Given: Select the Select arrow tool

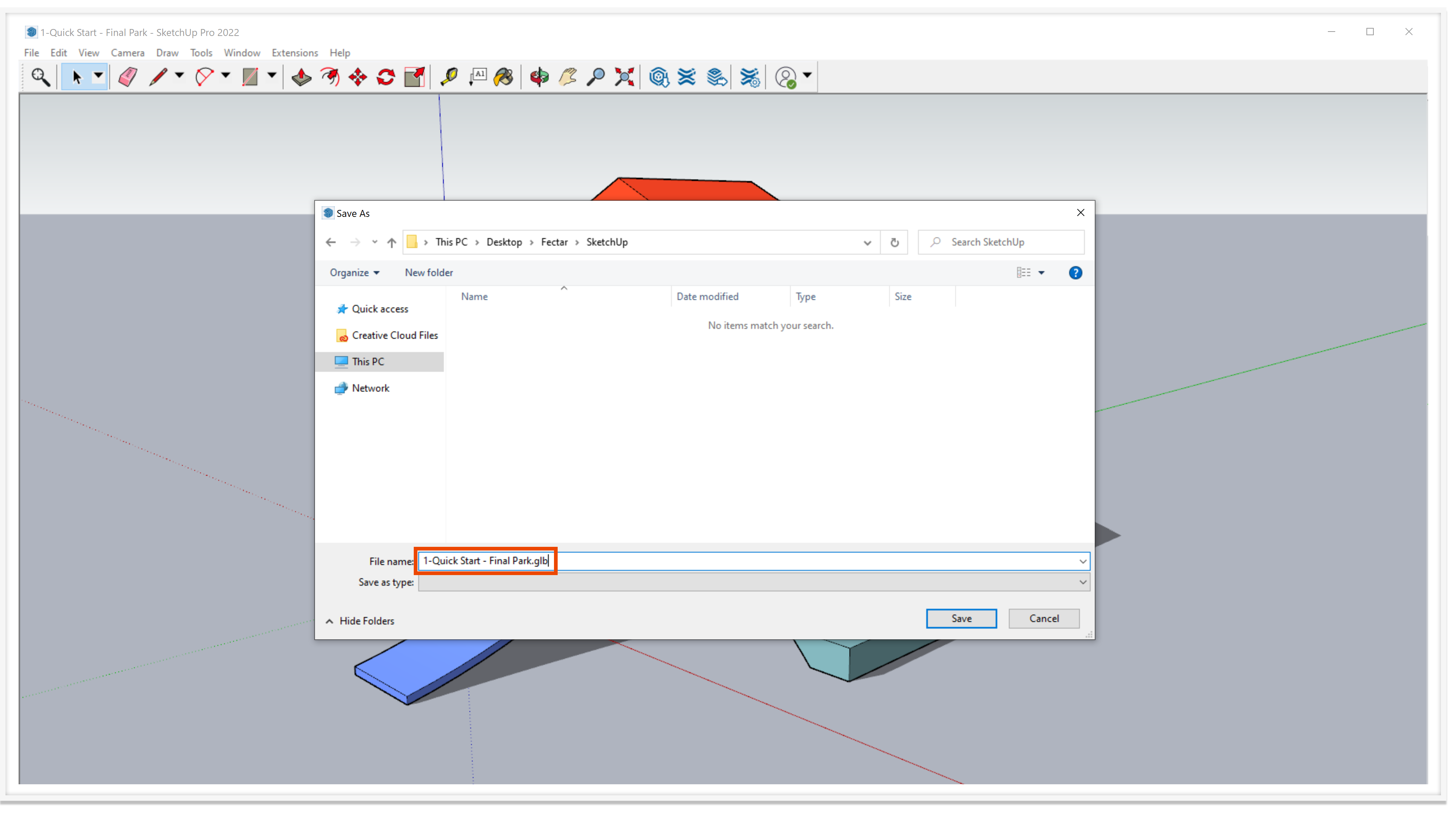Looking at the screenshot, I should 77,77.
